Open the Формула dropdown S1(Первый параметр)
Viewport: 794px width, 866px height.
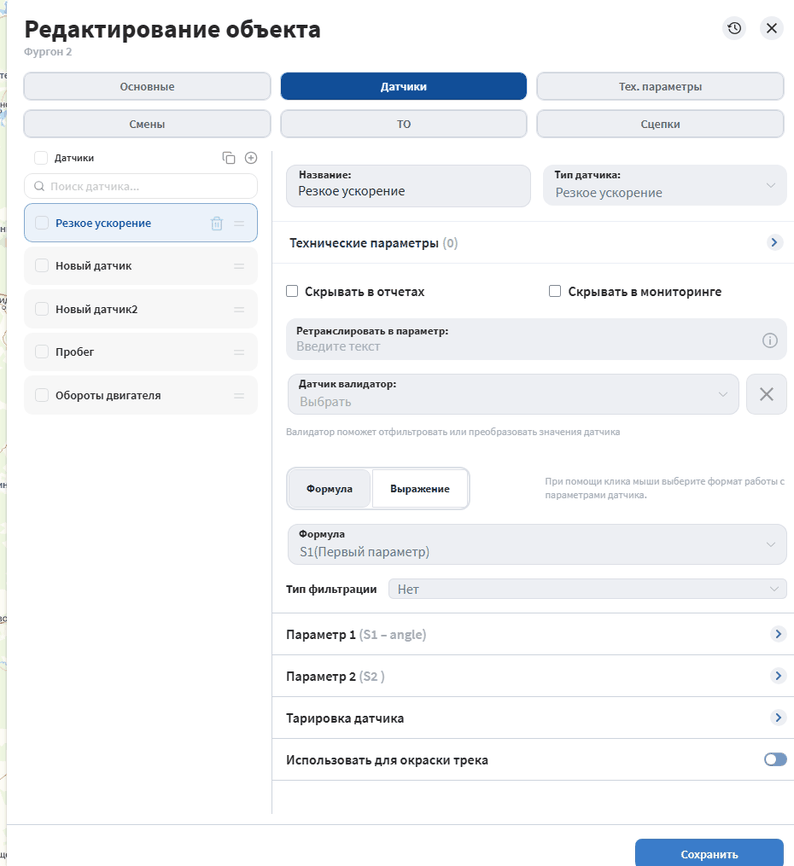pyautogui.click(x=537, y=545)
